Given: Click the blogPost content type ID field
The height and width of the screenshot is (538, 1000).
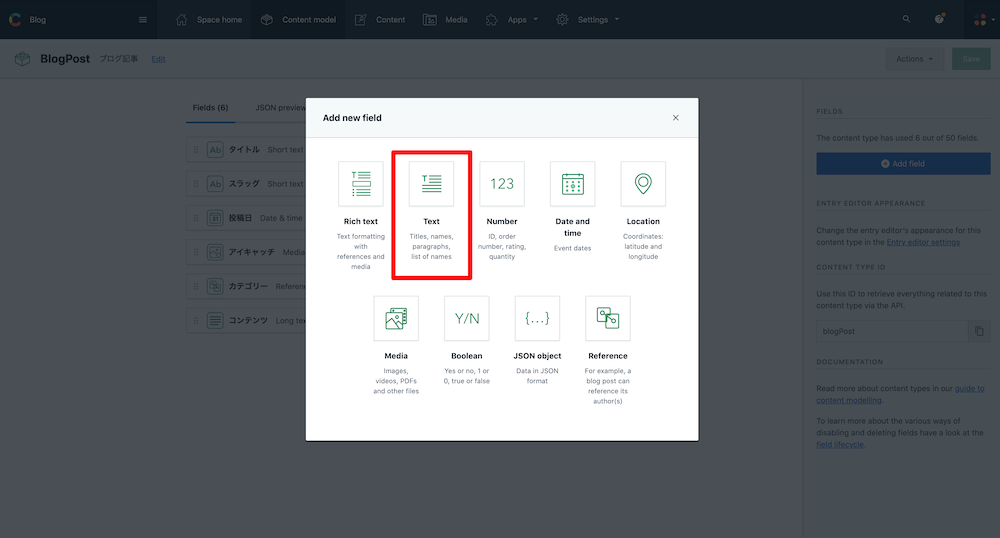Looking at the screenshot, I should [892, 331].
